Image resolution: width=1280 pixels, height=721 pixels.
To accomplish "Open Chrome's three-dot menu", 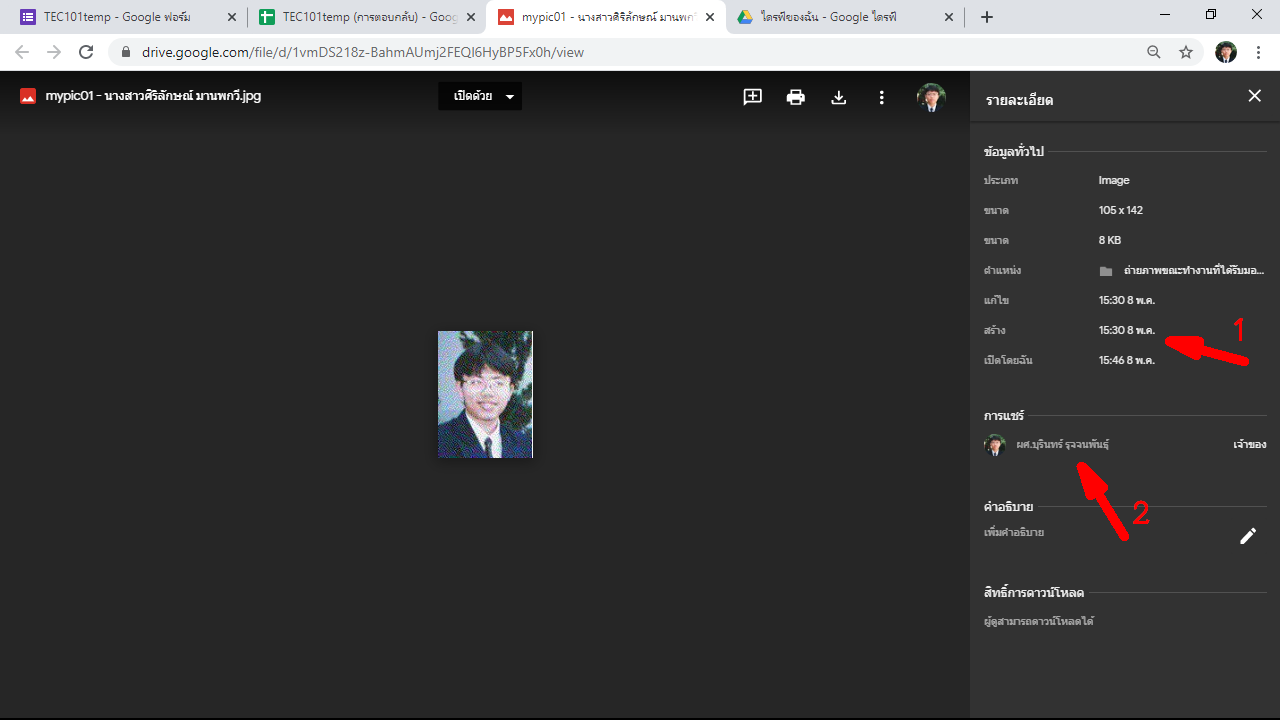I will 1258,52.
